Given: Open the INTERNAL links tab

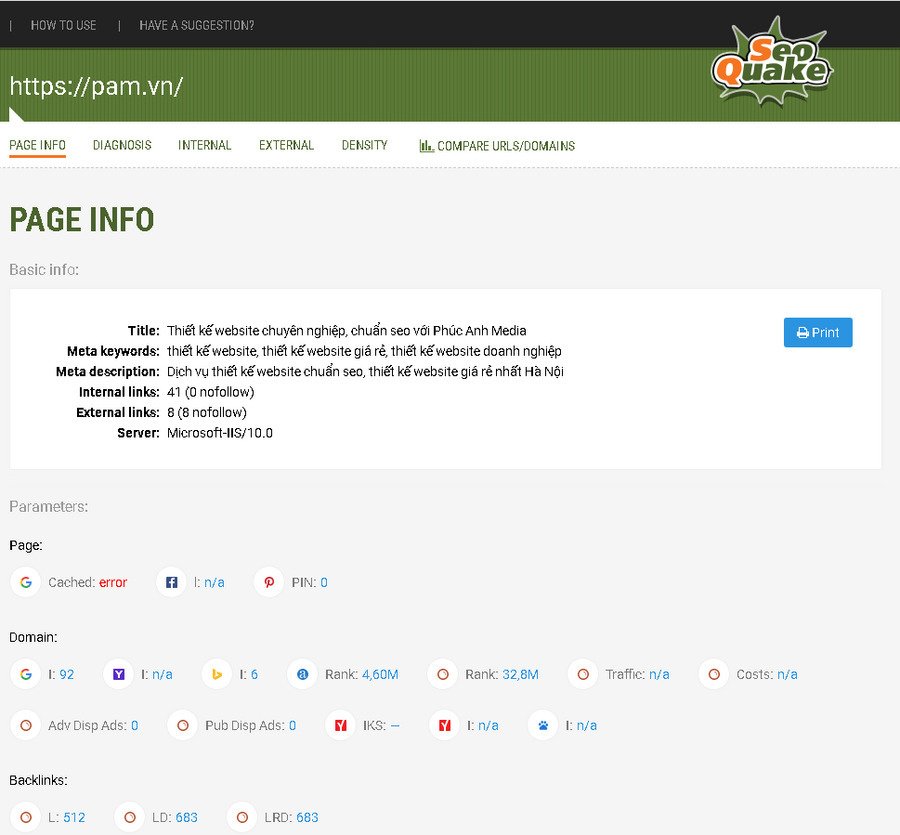Looking at the screenshot, I should pyautogui.click(x=205, y=145).
